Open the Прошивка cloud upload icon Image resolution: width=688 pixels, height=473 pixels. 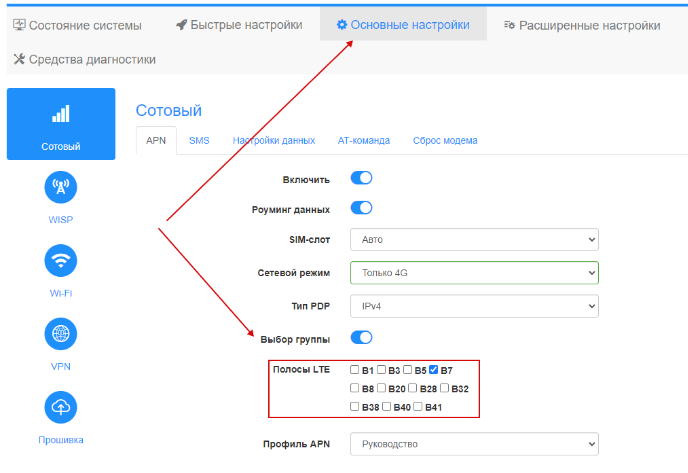61,407
